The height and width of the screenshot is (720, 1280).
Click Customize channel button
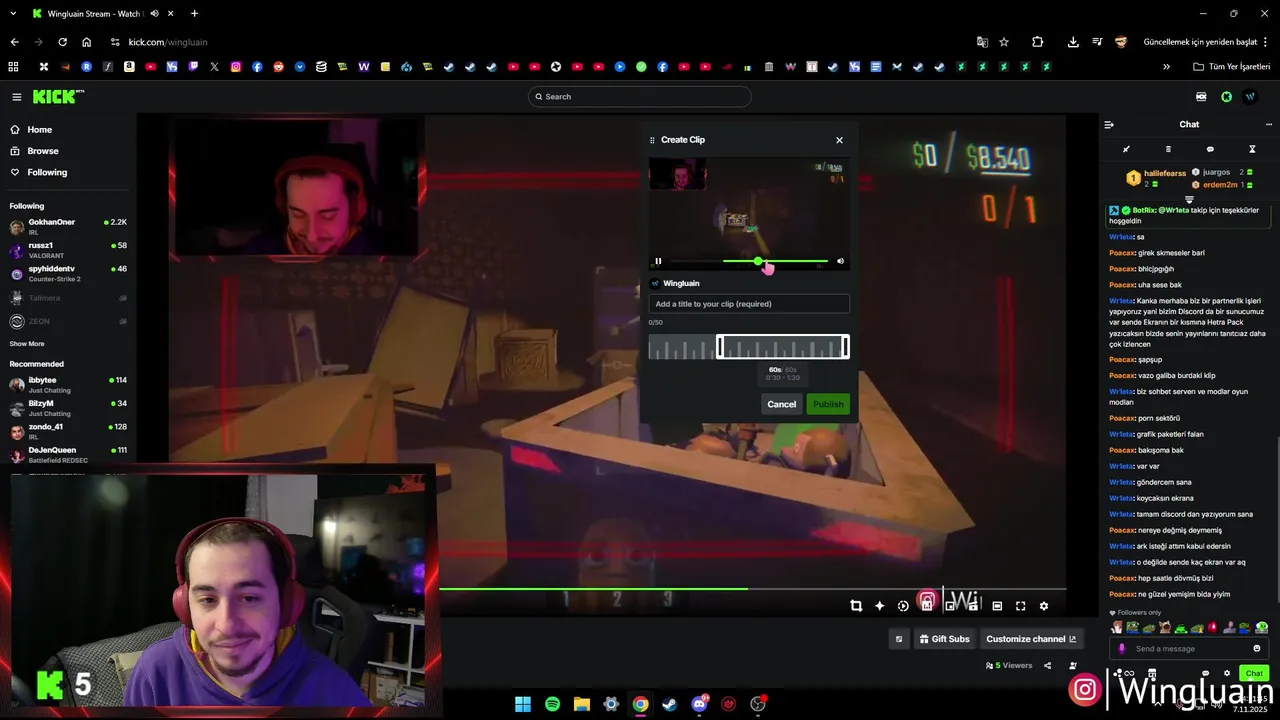point(1031,639)
